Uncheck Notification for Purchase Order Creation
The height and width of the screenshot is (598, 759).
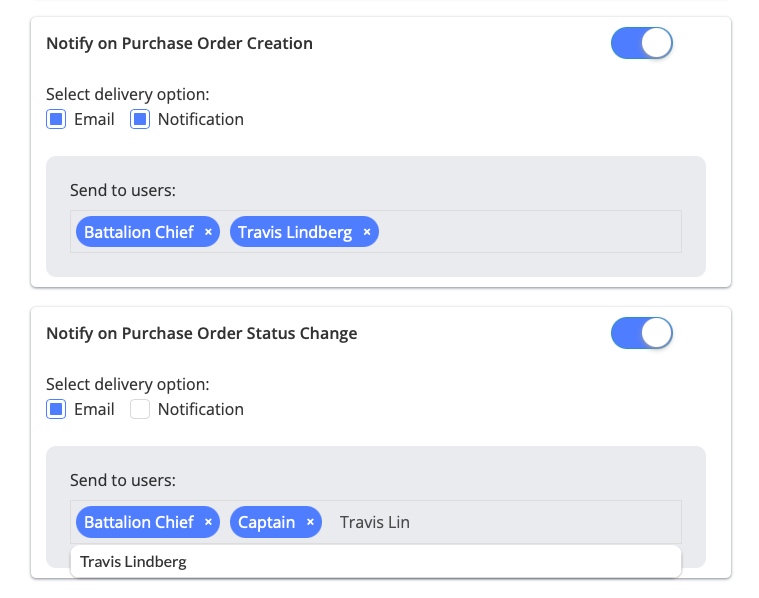[x=140, y=119]
